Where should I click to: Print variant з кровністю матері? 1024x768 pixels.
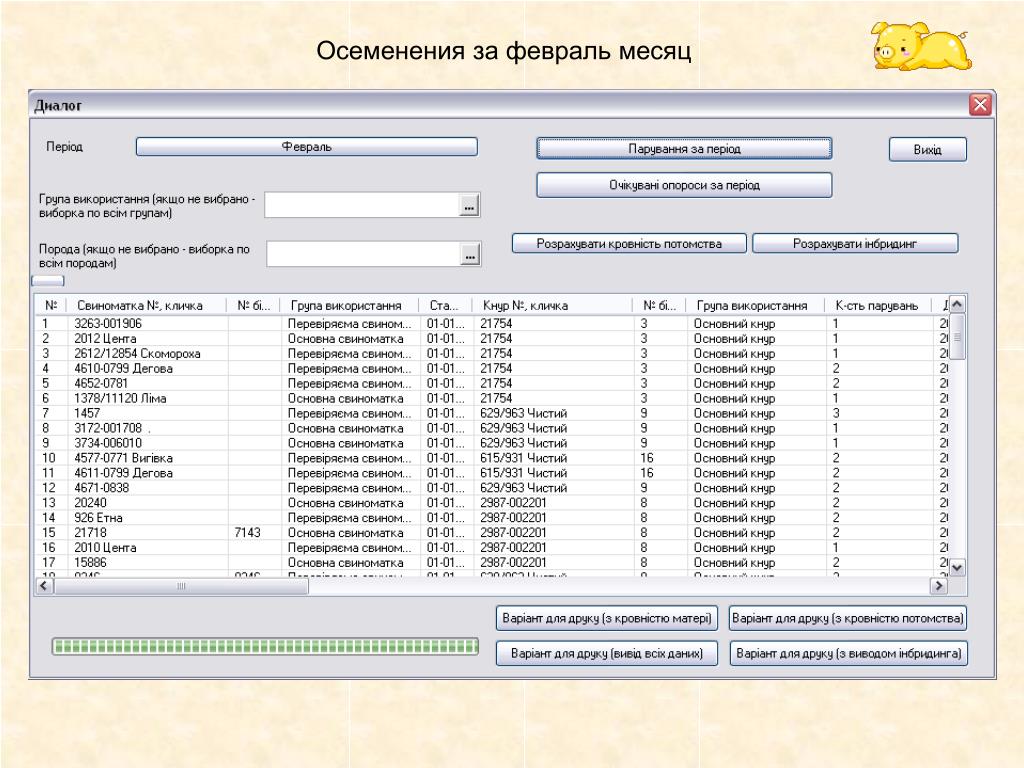[607, 618]
